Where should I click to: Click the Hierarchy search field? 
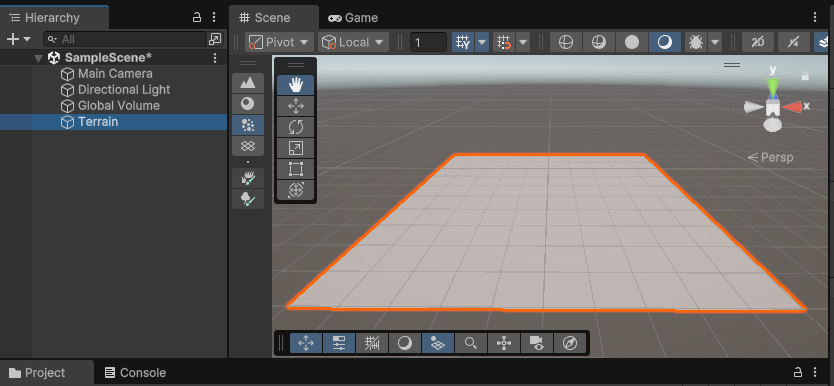coord(125,39)
